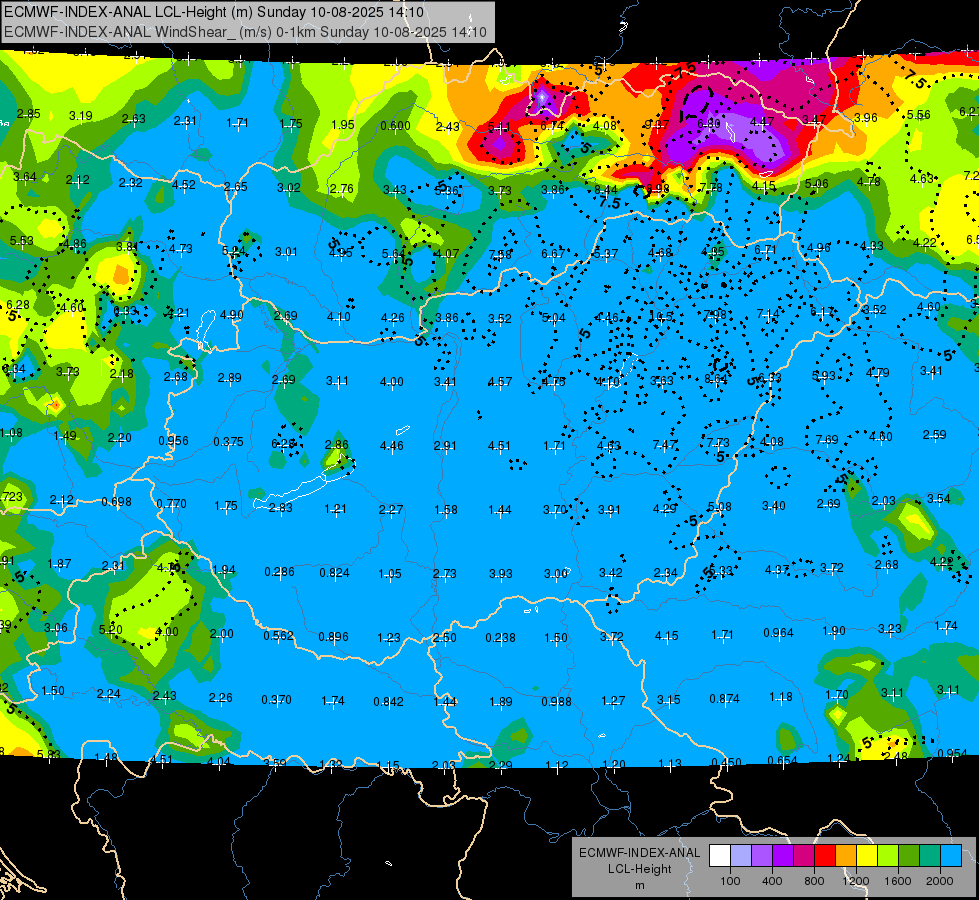This screenshot has height=900, width=979.
Task: Click the LCL-Height (m) title line
Action: pyautogui.click(x=214, y=12)
